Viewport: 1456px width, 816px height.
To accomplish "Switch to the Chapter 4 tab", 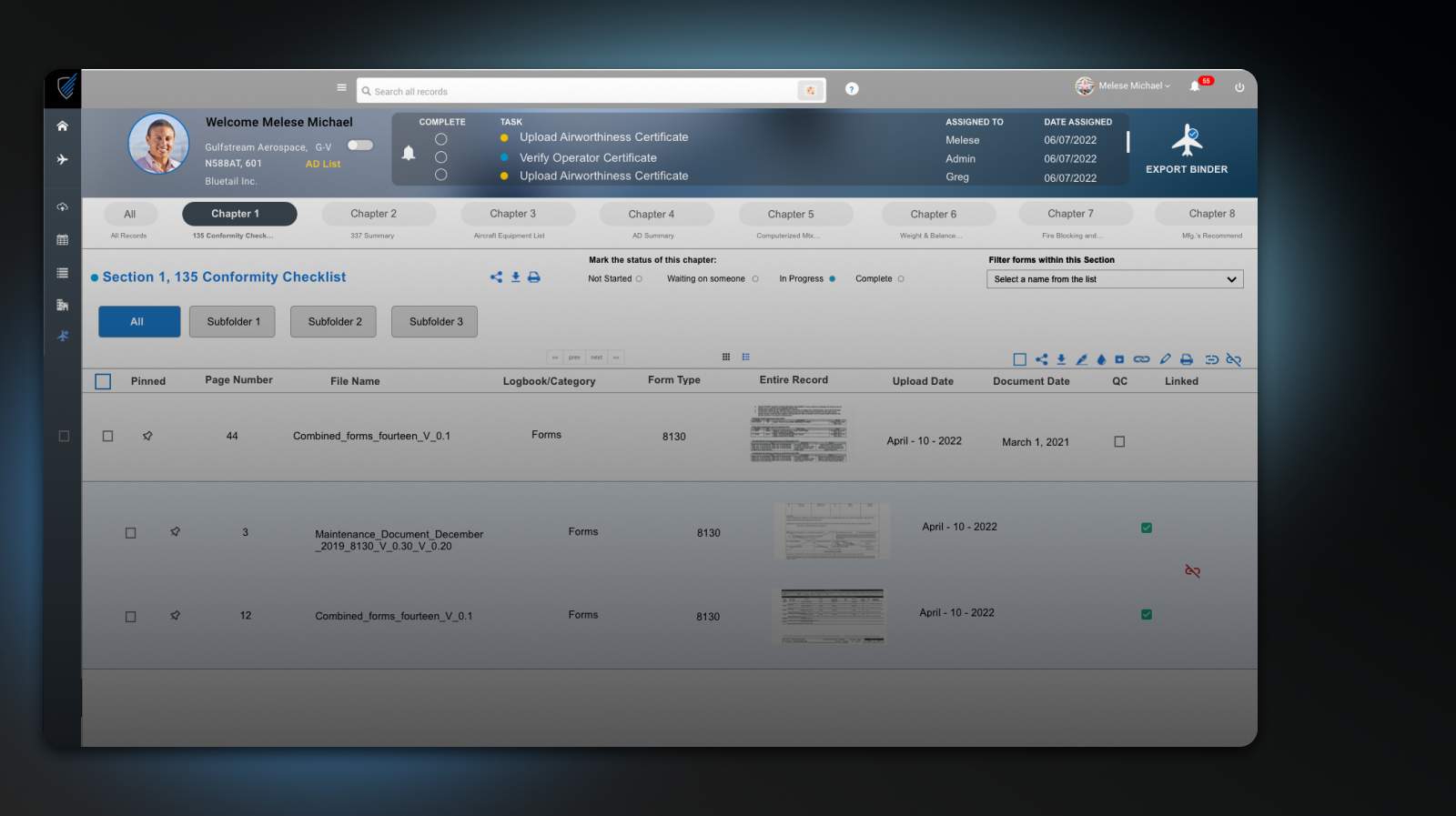I will (652, 215).
